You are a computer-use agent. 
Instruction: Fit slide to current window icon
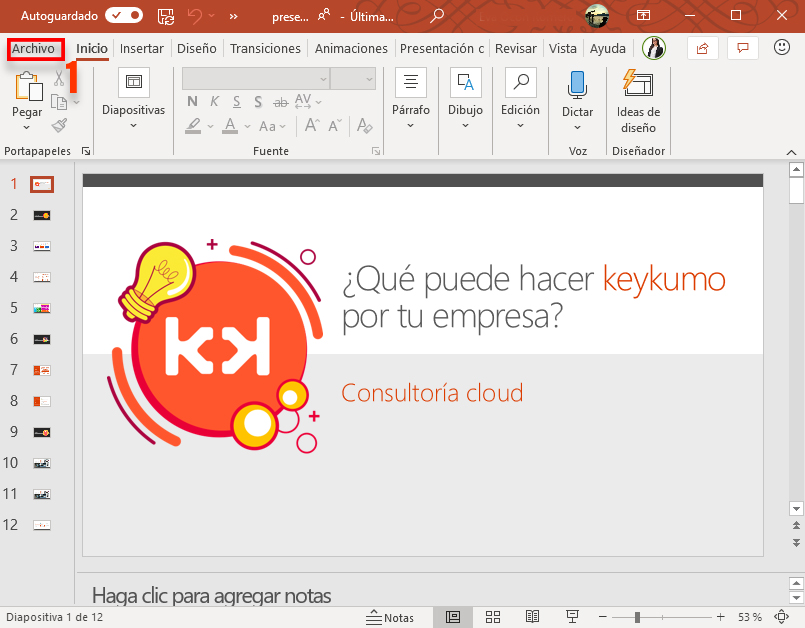click(x=781, y=617)
